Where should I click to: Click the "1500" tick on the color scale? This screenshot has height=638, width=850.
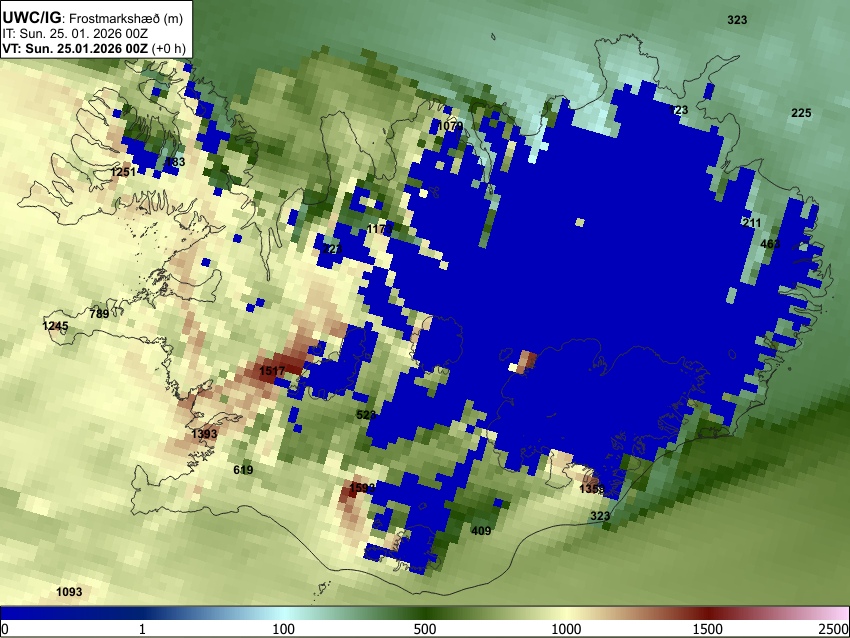(x=707, y=629)
